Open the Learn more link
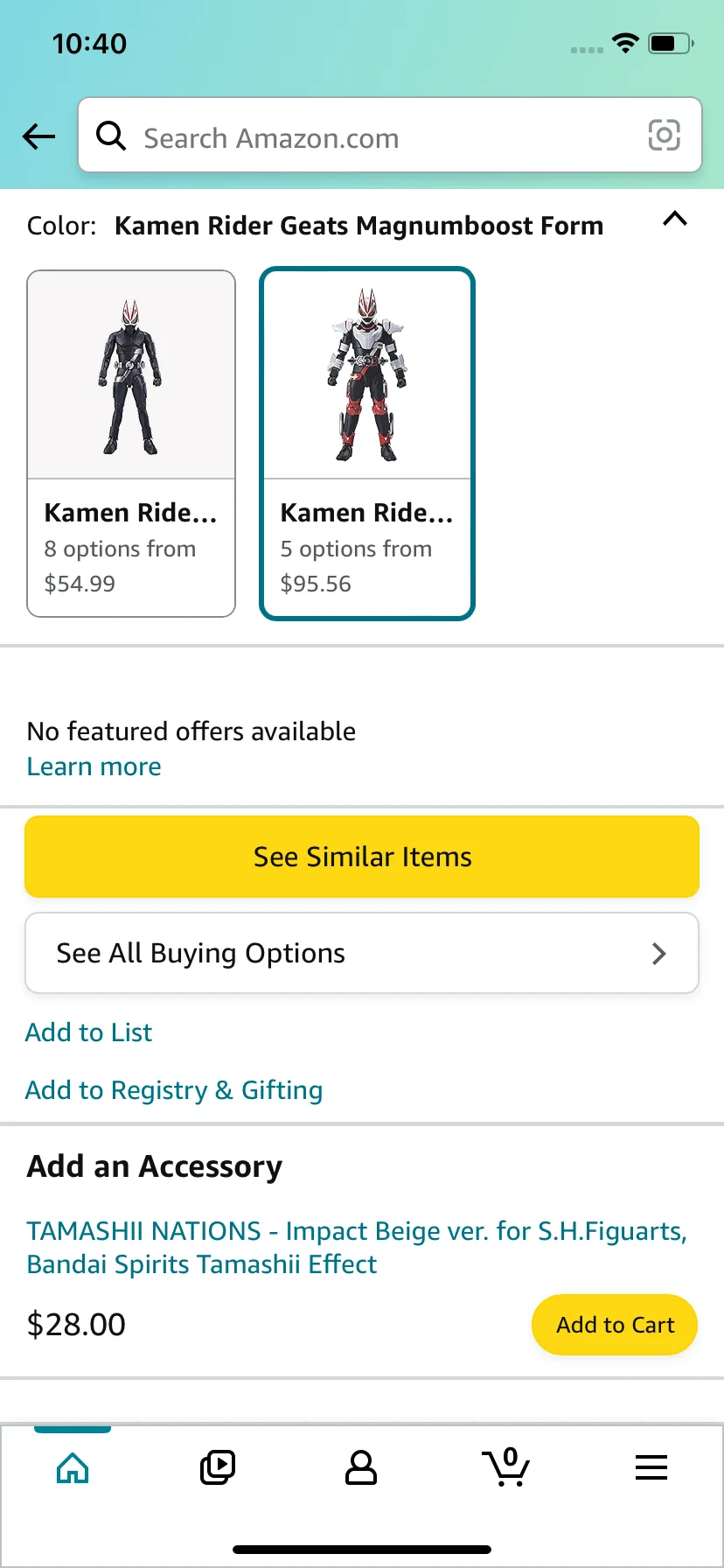This screenshot has width=724, height=1568. point(94,766)
